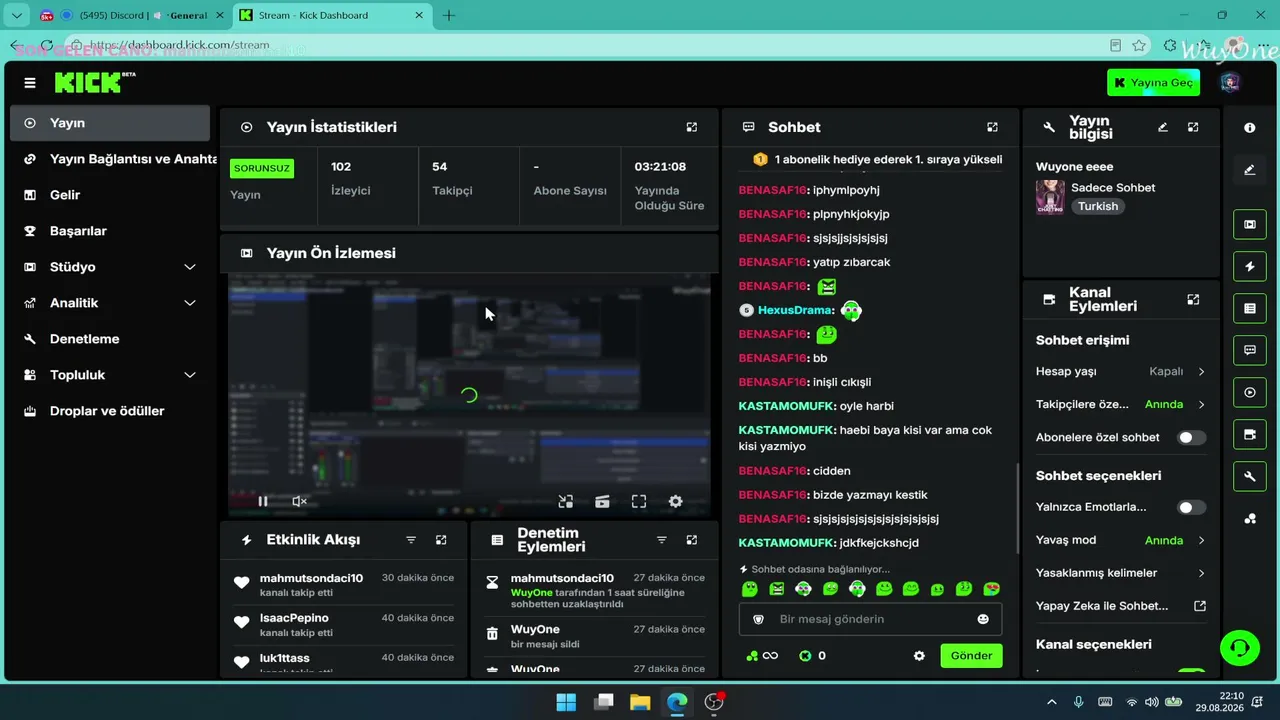Open stream preview player settings

coord(675,501)
